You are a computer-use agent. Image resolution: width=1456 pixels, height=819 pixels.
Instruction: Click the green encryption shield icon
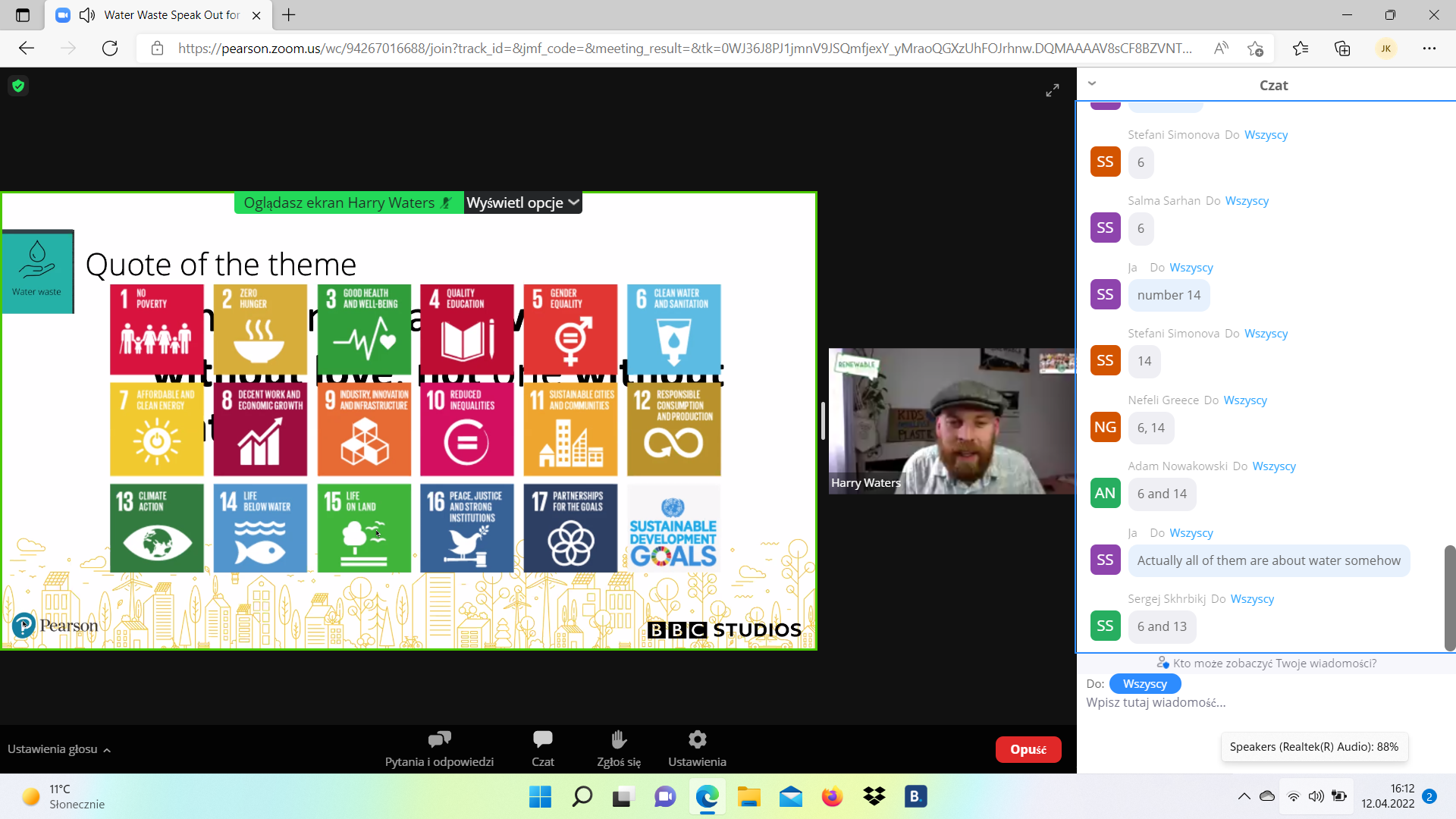(18, 86)
